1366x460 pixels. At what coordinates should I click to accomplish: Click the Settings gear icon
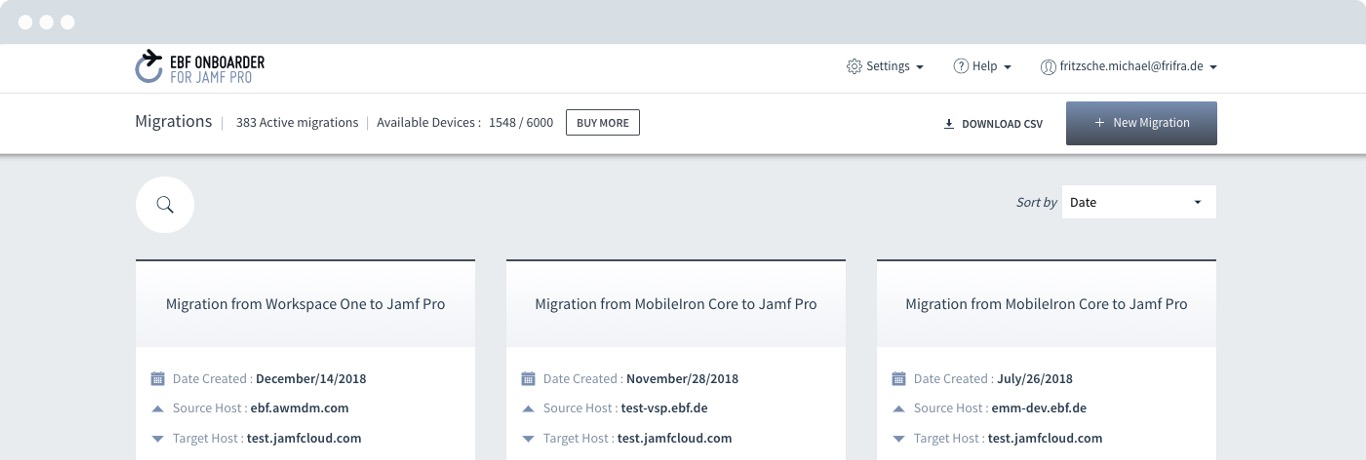pyautogui.click(x=854, y=67)
